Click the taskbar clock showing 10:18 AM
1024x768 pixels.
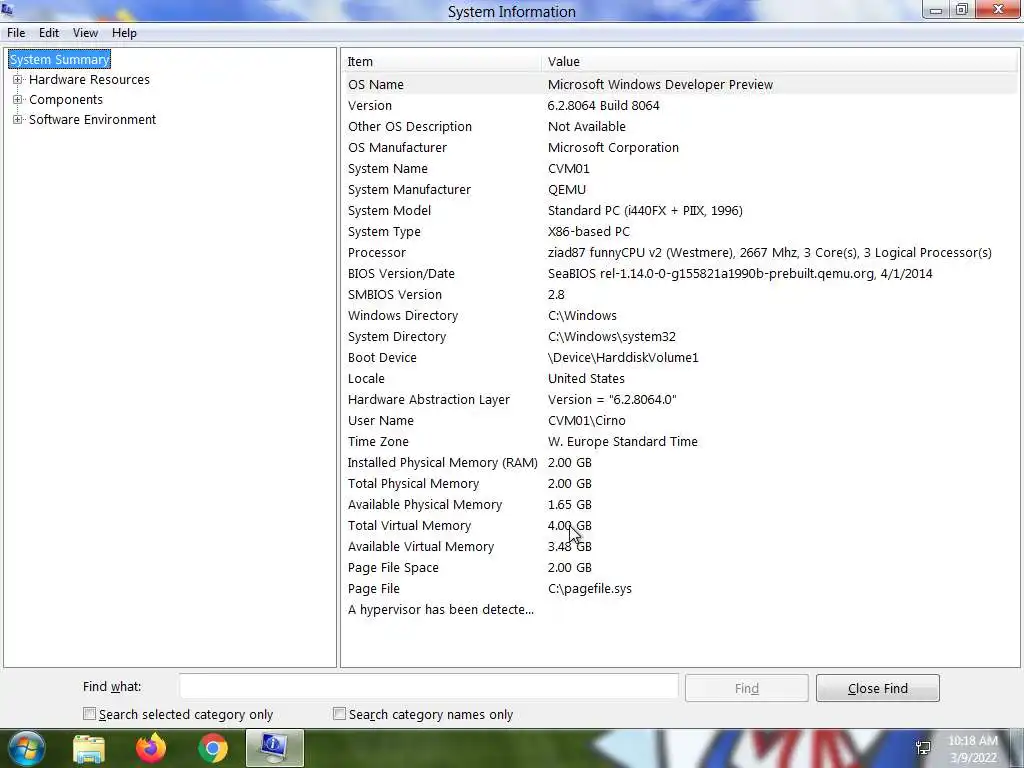click(973, 749)
